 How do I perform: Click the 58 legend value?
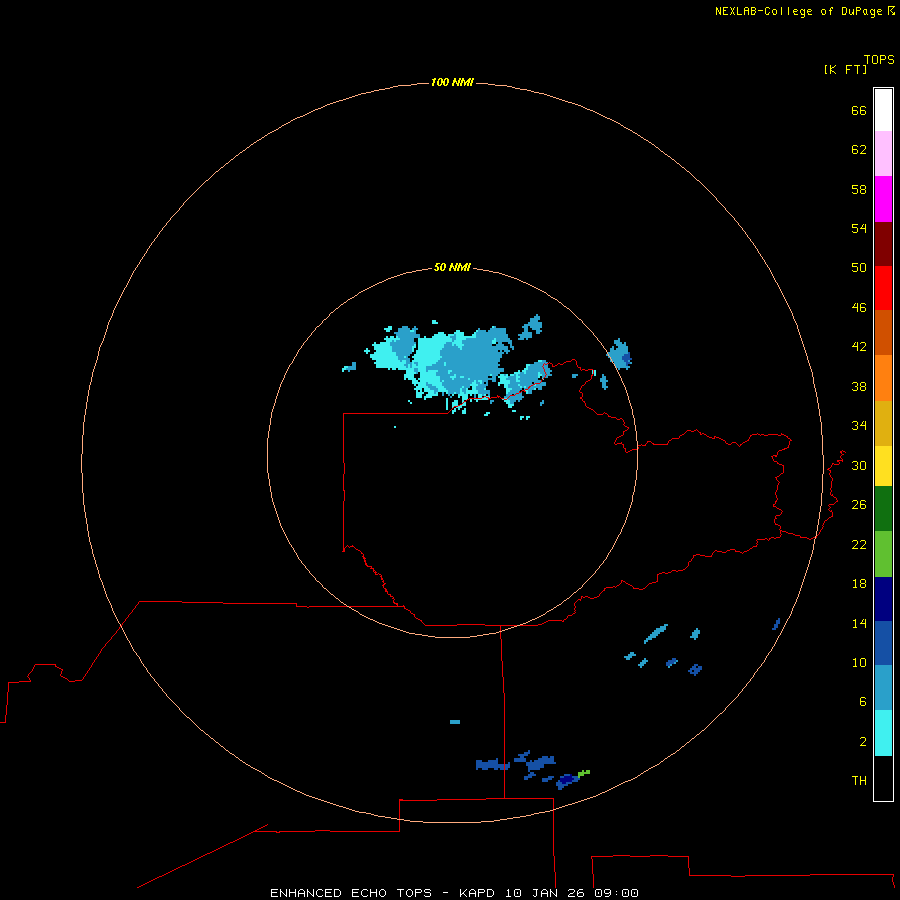click(859, 189)
